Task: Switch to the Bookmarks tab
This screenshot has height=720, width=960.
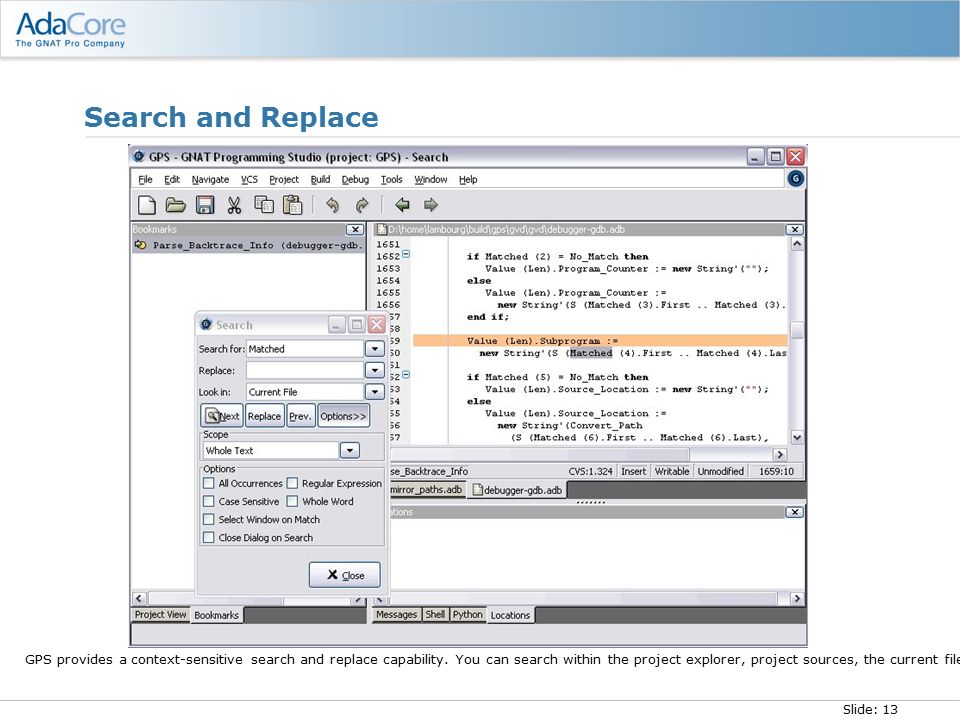Action: point(216,615)
